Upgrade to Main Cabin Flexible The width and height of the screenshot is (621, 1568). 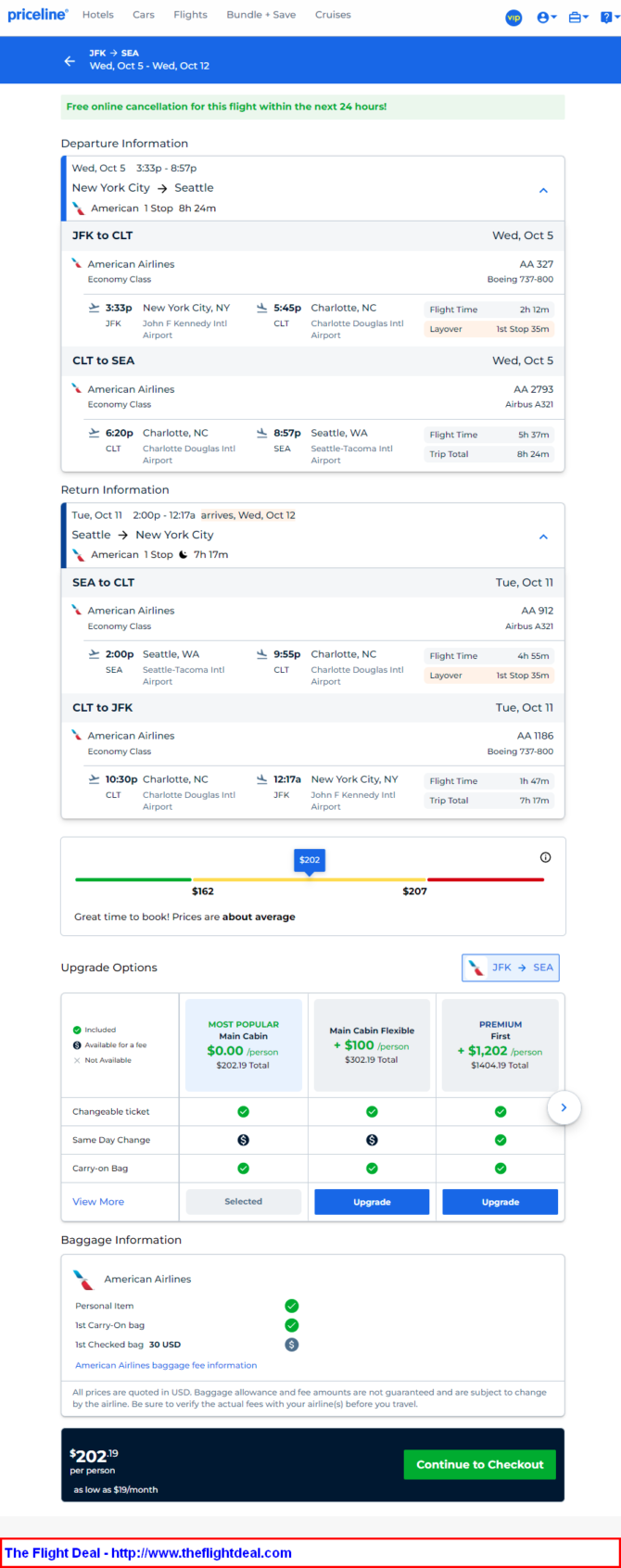[x=372, y=1202]
